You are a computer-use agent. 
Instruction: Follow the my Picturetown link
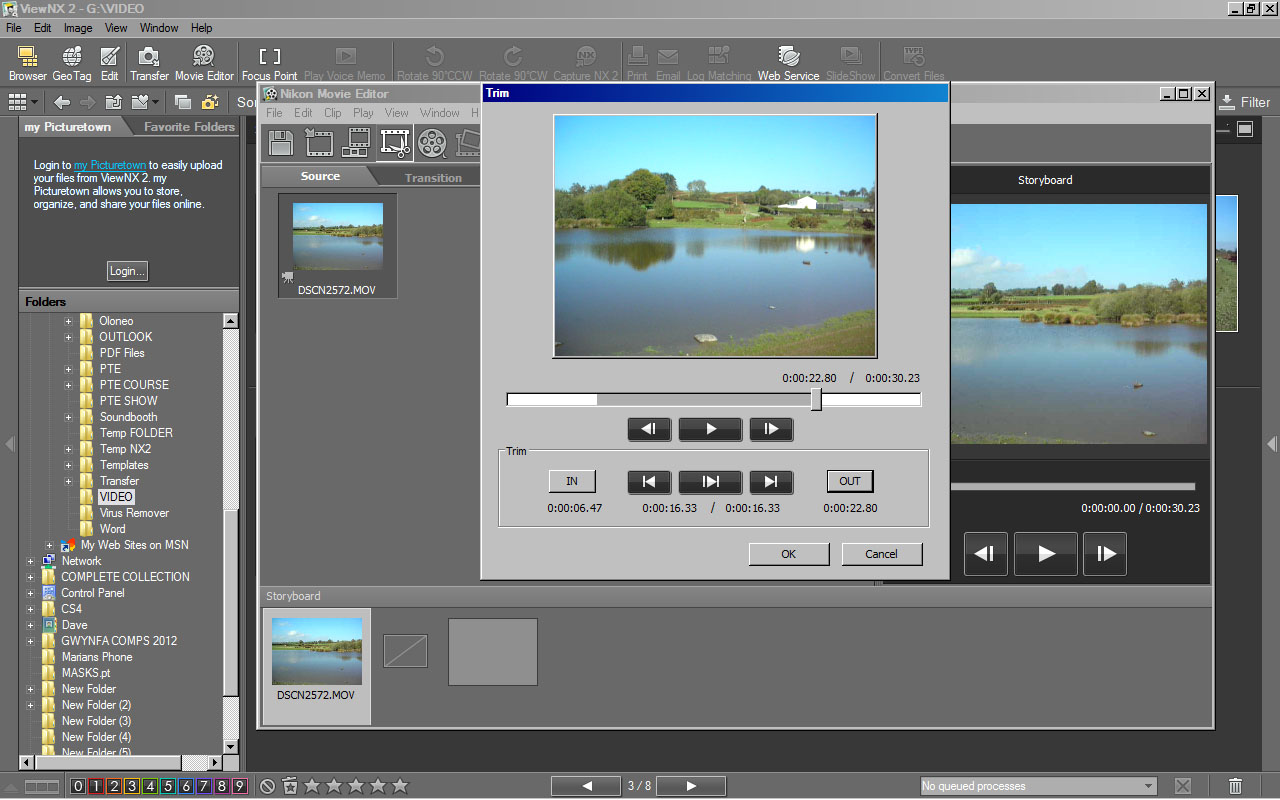[110, 165]
